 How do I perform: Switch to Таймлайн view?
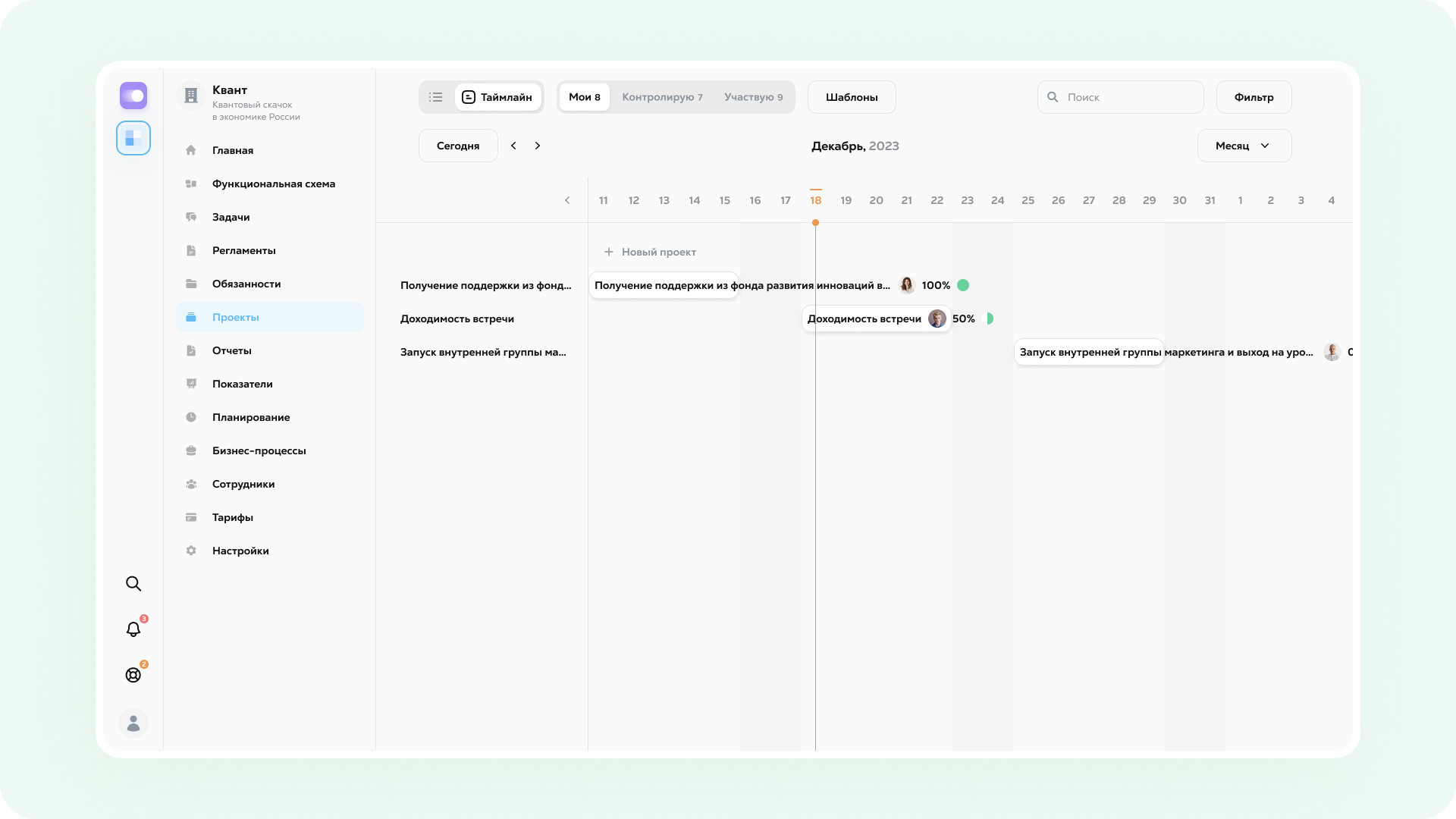(x=498, y=97)
